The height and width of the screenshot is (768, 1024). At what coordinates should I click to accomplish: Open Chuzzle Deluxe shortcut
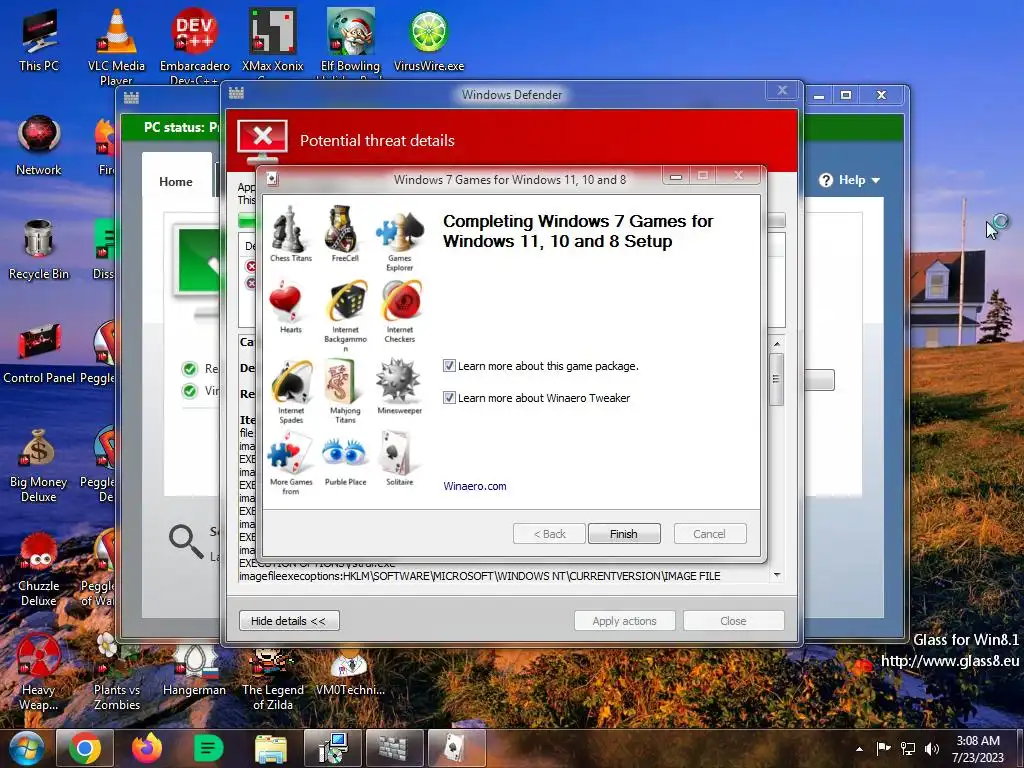pyautogui.click(x=39, y=569)
